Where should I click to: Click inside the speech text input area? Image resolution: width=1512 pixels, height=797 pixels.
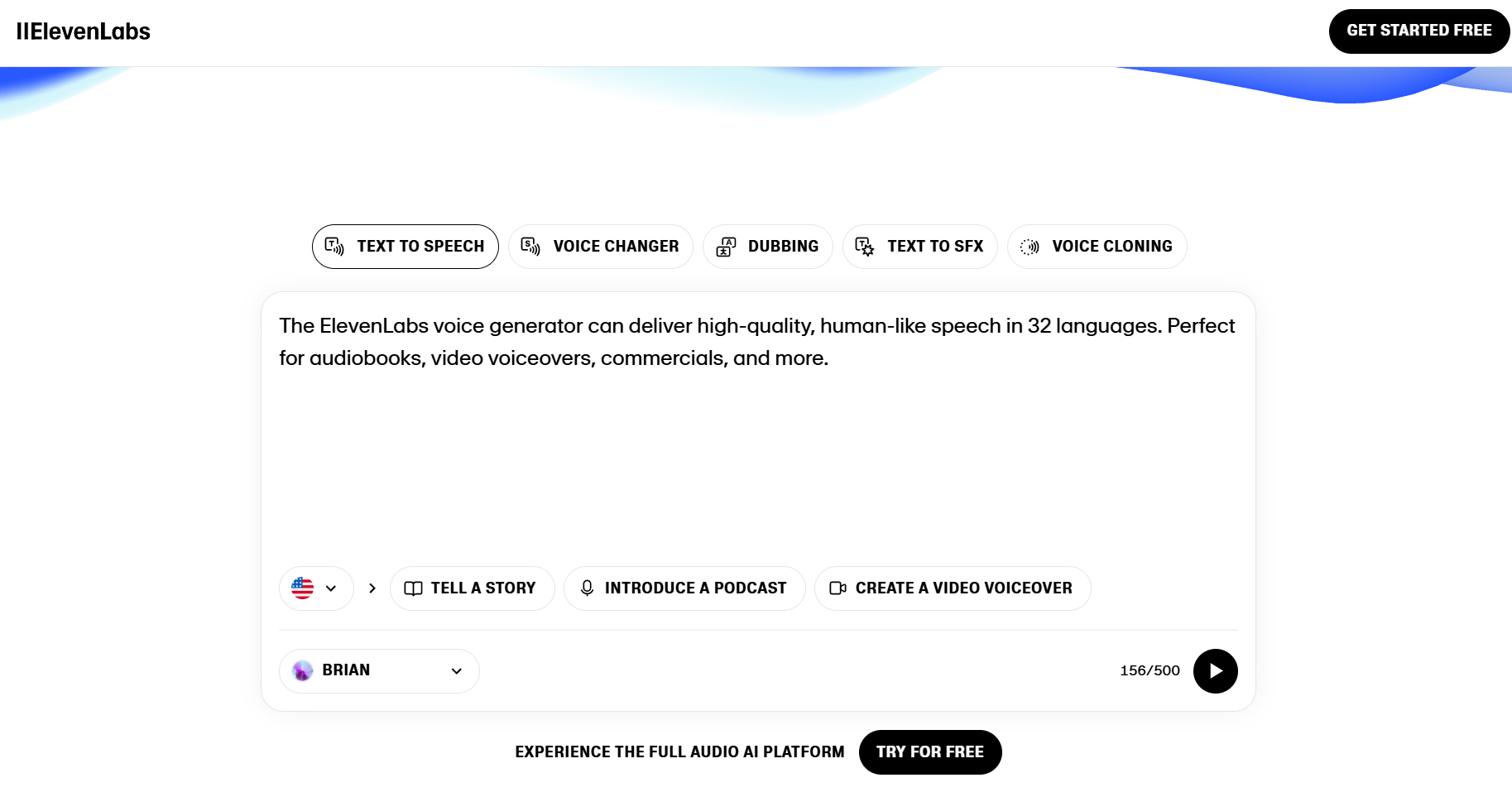758,430
